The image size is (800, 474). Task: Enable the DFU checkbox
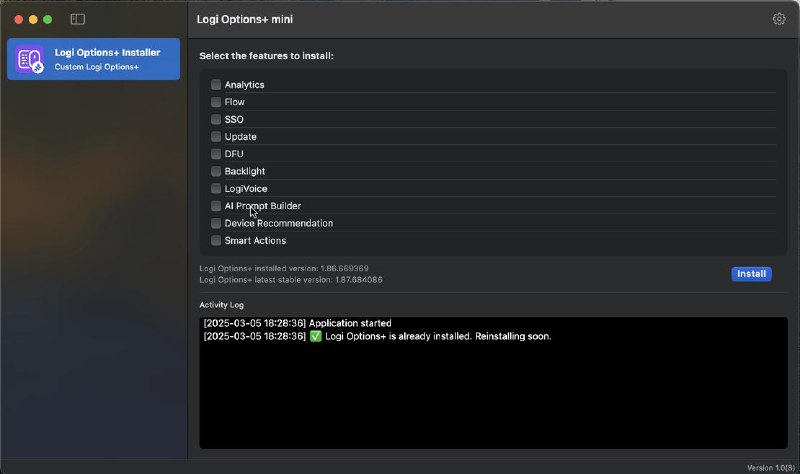click(x=216, y=154)
